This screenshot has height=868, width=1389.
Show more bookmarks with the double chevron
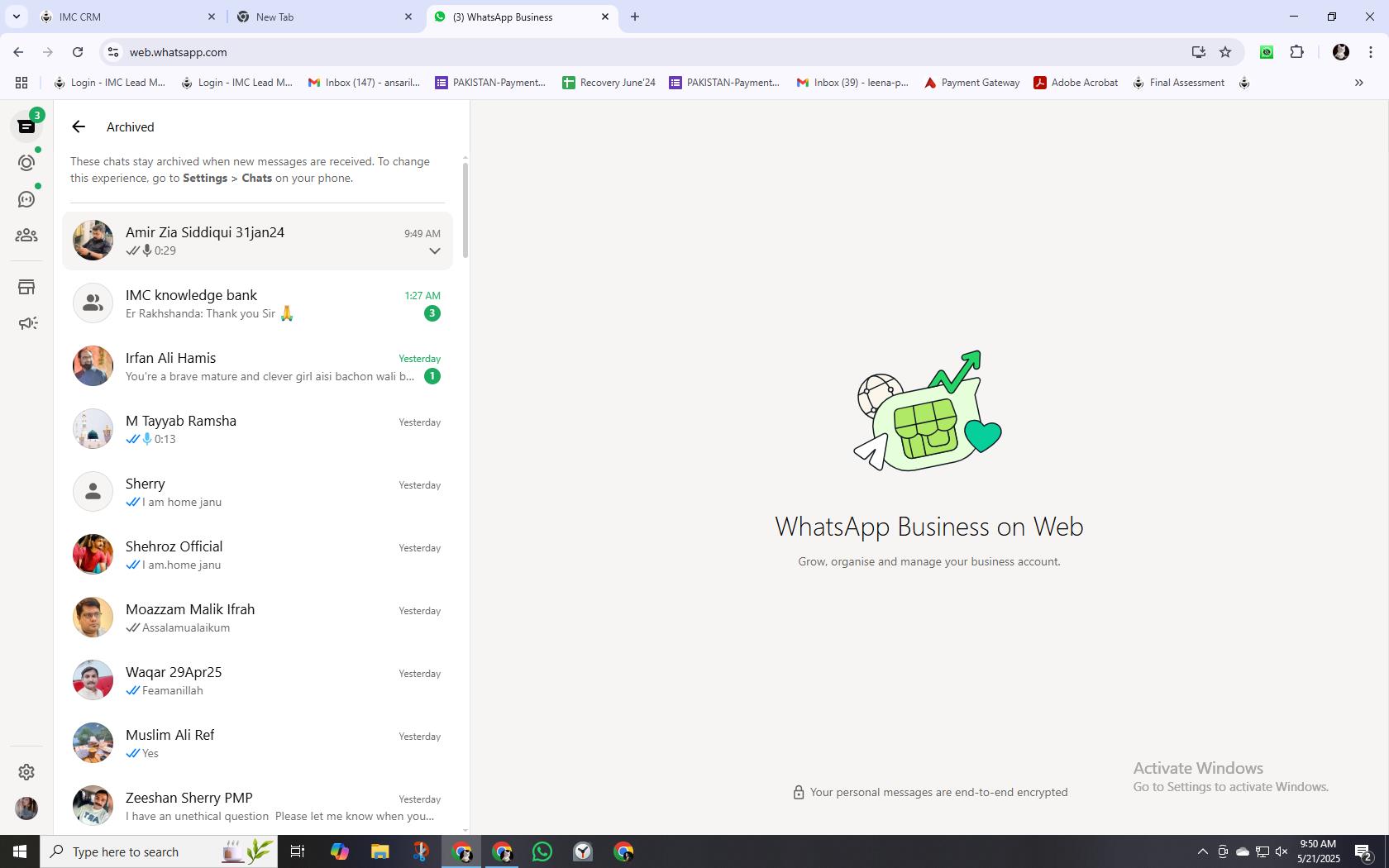1358,83
